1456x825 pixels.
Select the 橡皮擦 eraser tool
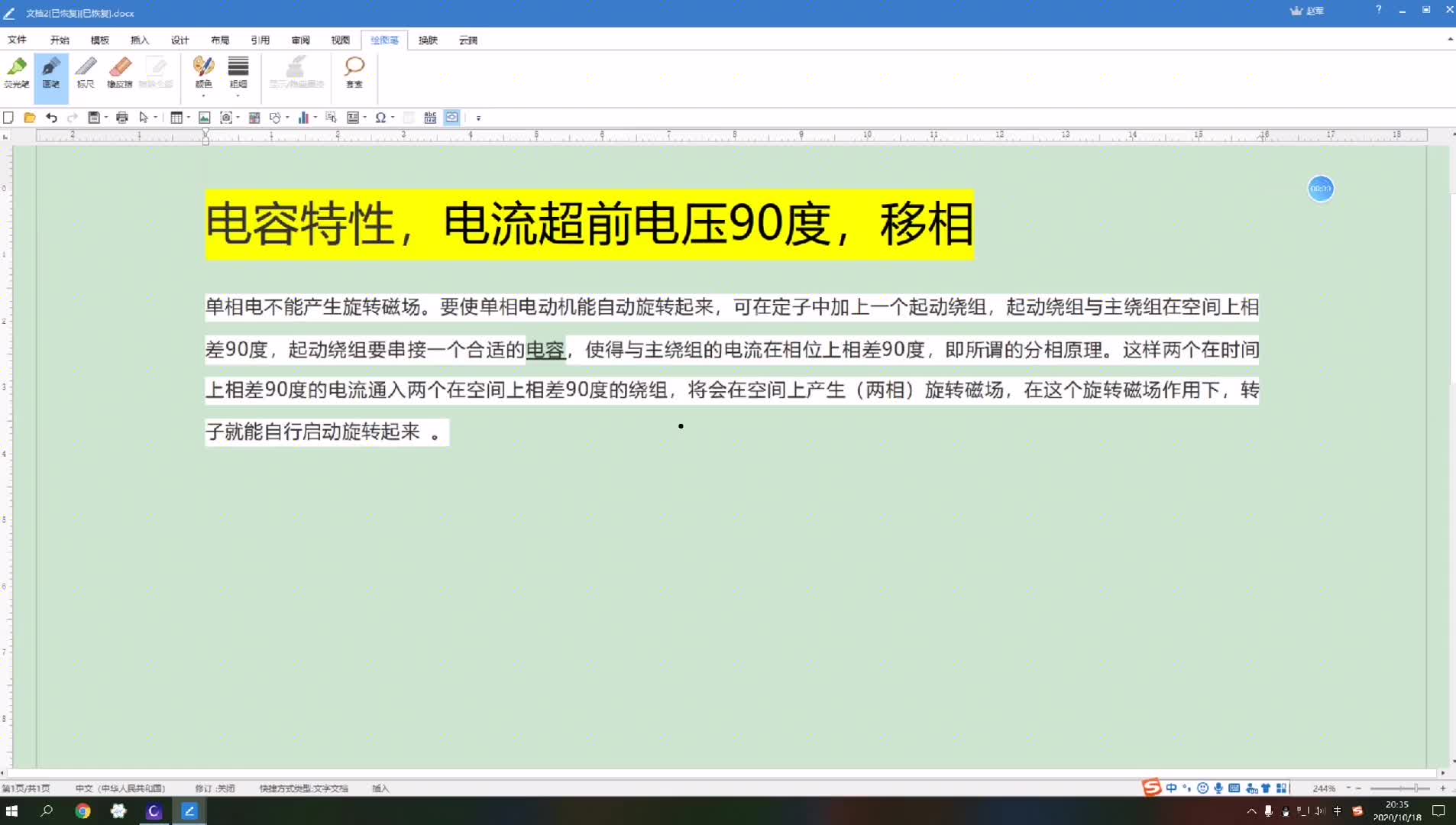120,73
